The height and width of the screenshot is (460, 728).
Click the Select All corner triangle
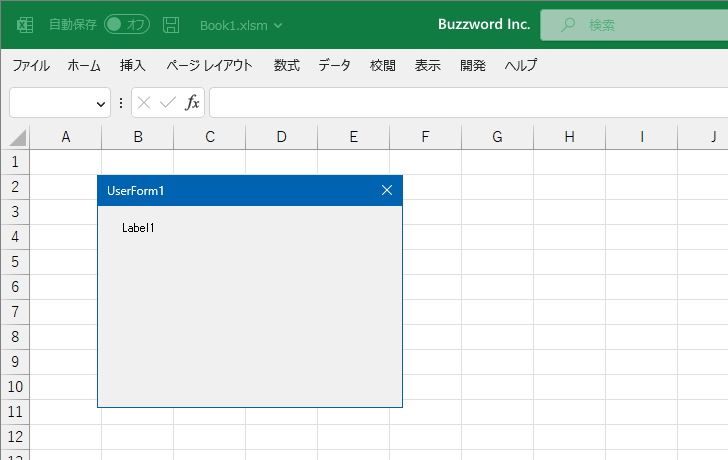click(17, 137)
